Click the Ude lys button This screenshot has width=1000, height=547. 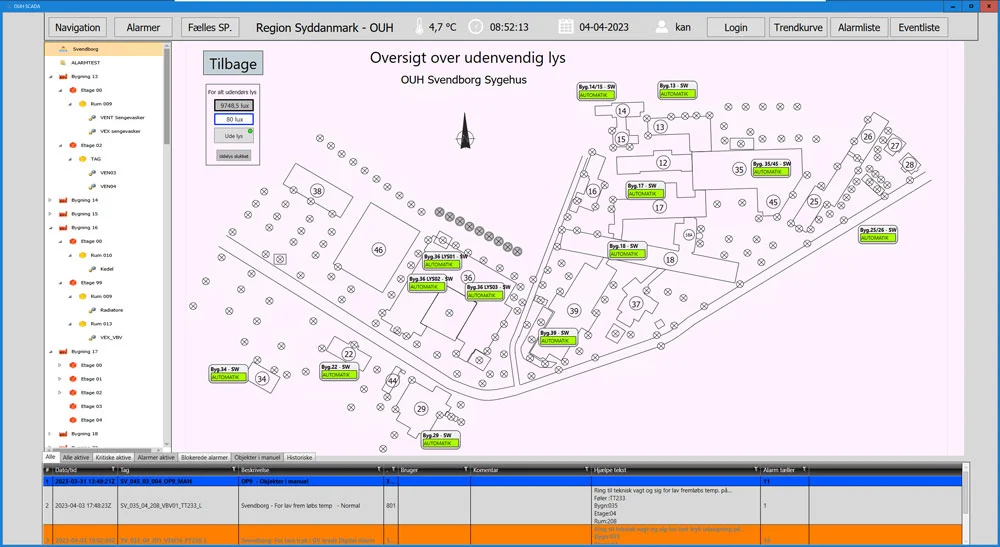233,136
